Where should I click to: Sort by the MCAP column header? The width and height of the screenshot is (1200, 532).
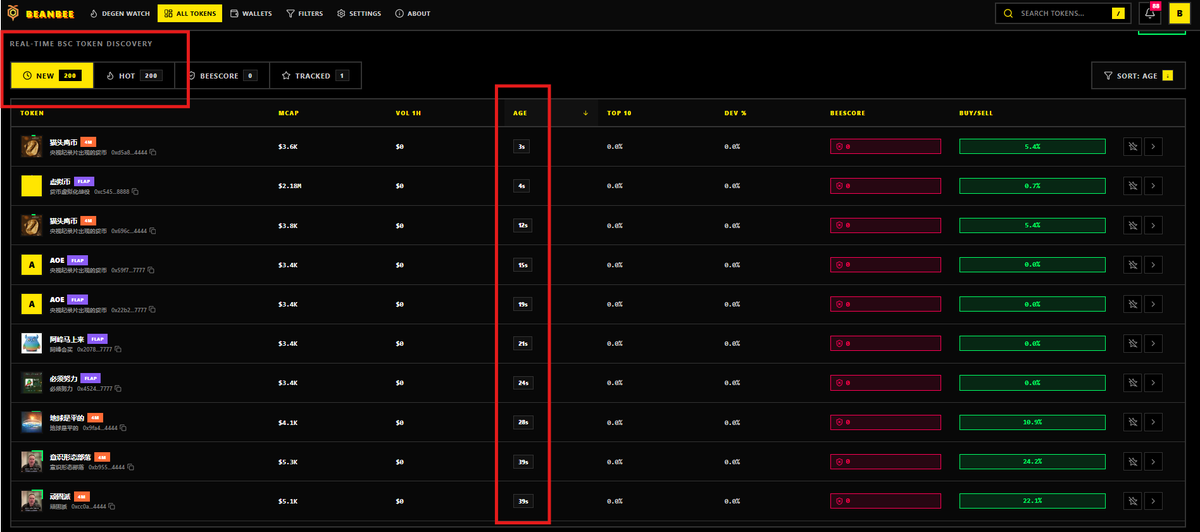[x=289, y=113]
